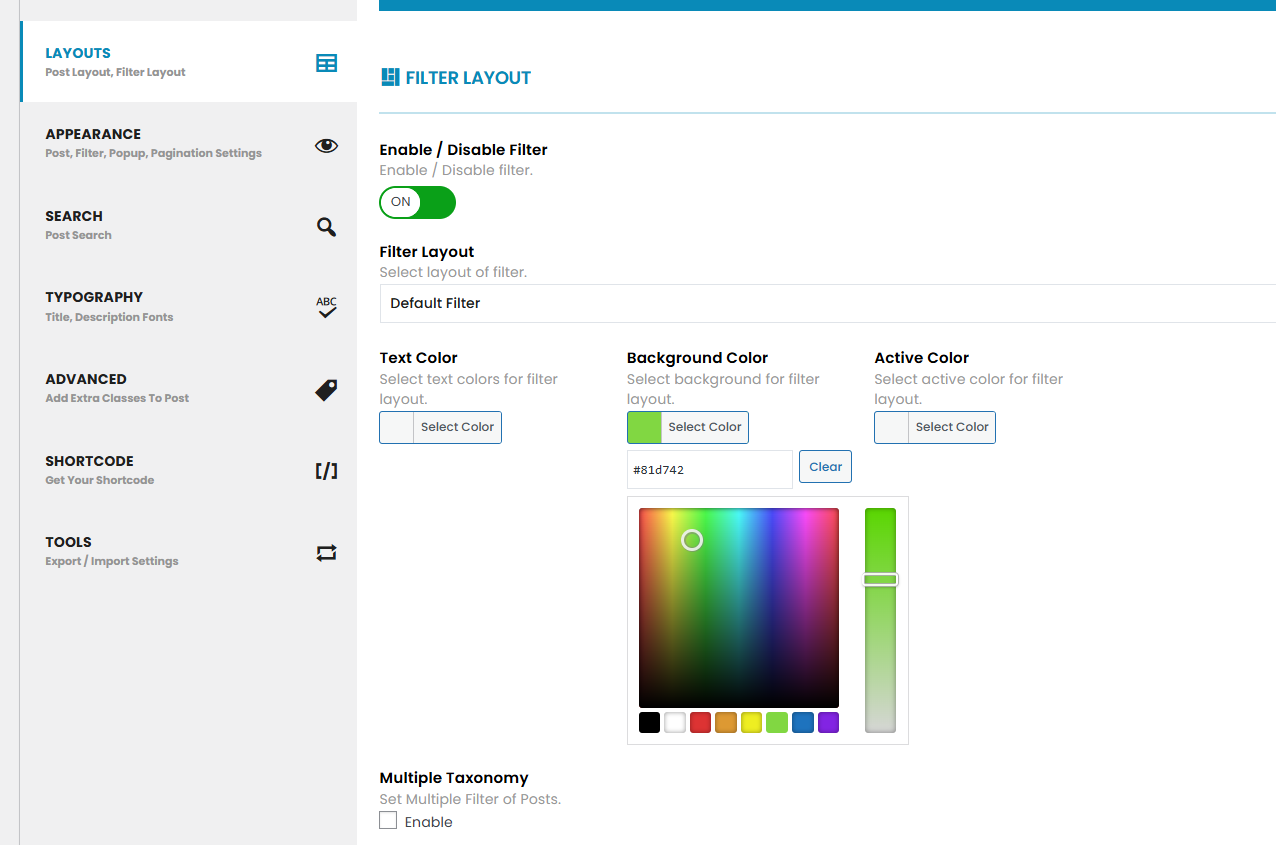Click the Appearance eye icon
Viewport: 1276px width, 845px height.
pos(327,145)
